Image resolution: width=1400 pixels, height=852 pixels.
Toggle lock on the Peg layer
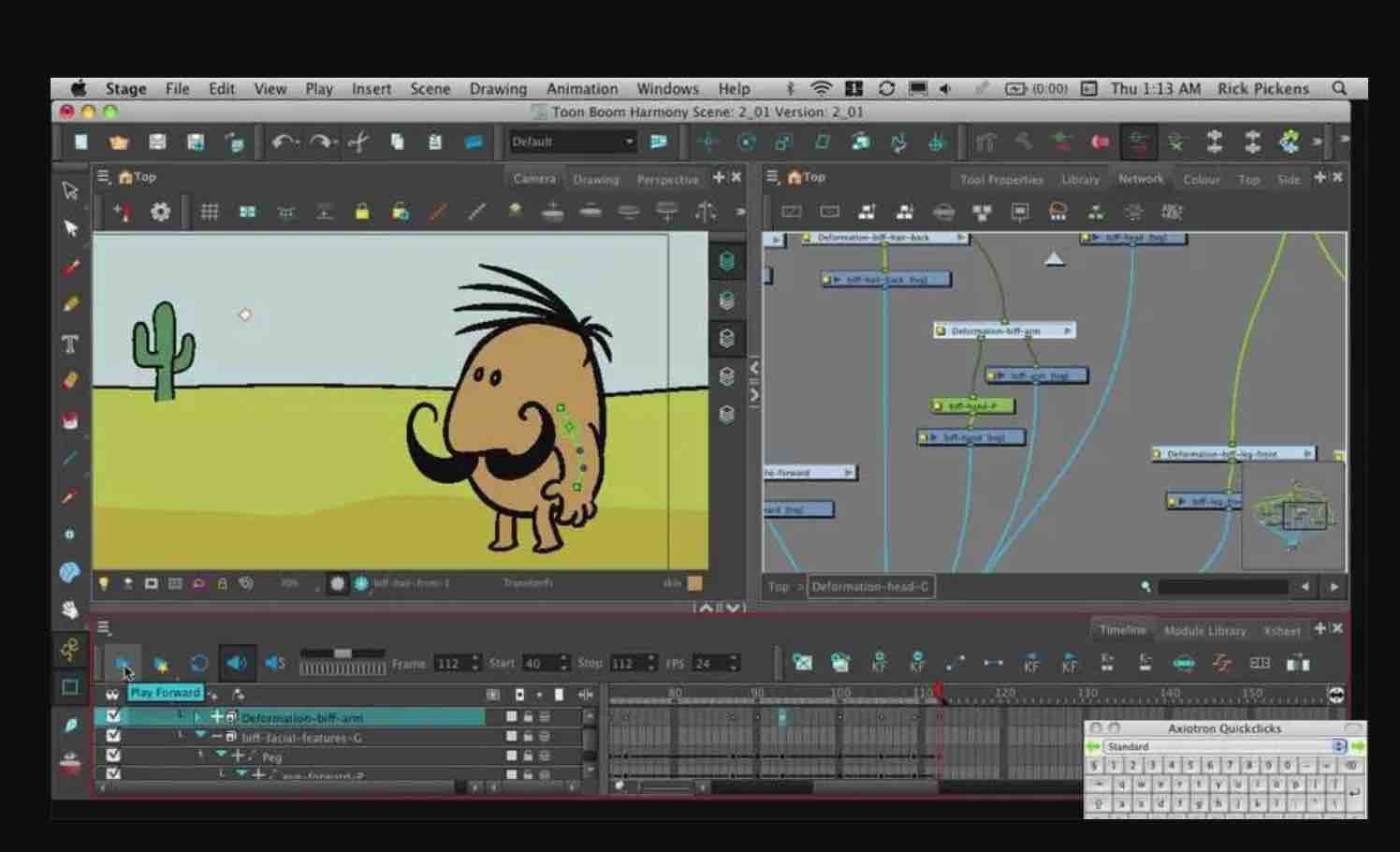click(x=528, y=756)
